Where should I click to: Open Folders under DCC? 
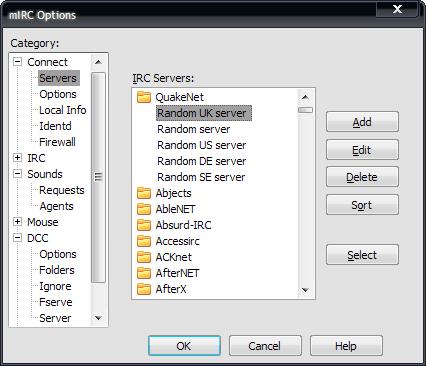(57, 270)
